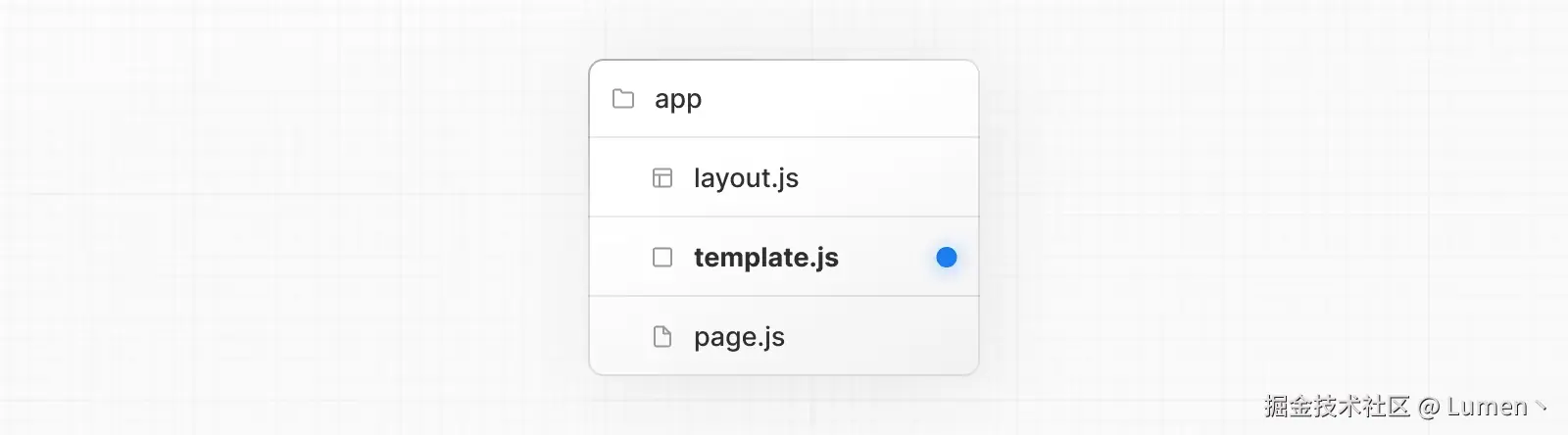Select the bold template.js file name

tap(765, 258)
